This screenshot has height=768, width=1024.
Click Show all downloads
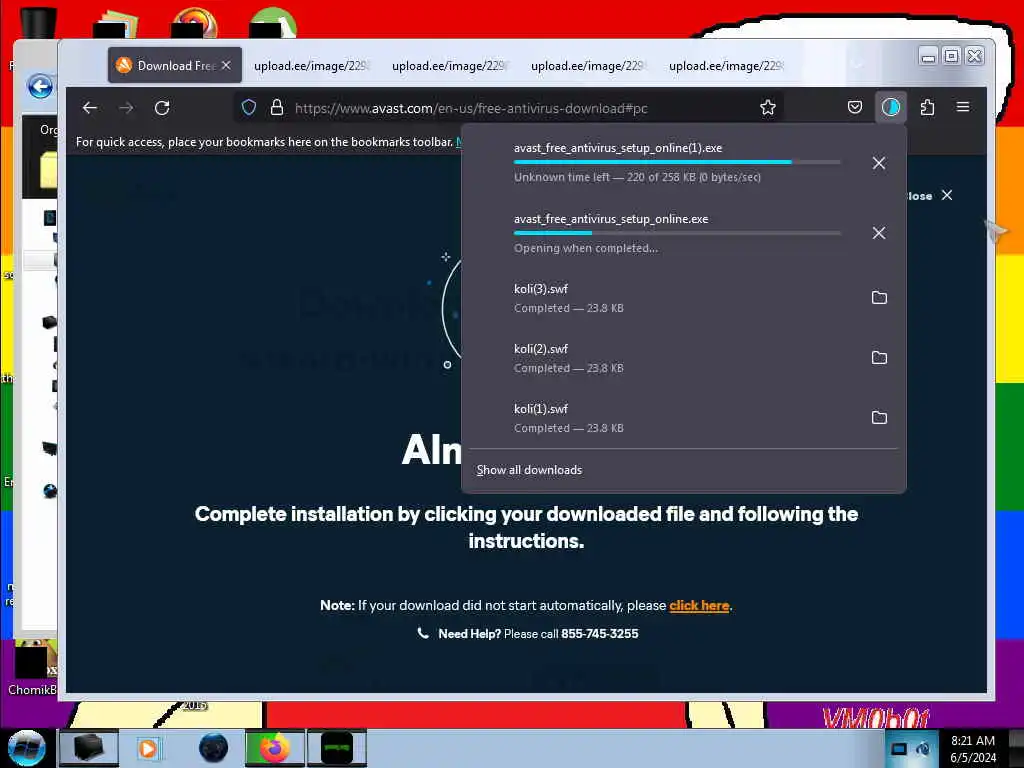tap(529, 470)
